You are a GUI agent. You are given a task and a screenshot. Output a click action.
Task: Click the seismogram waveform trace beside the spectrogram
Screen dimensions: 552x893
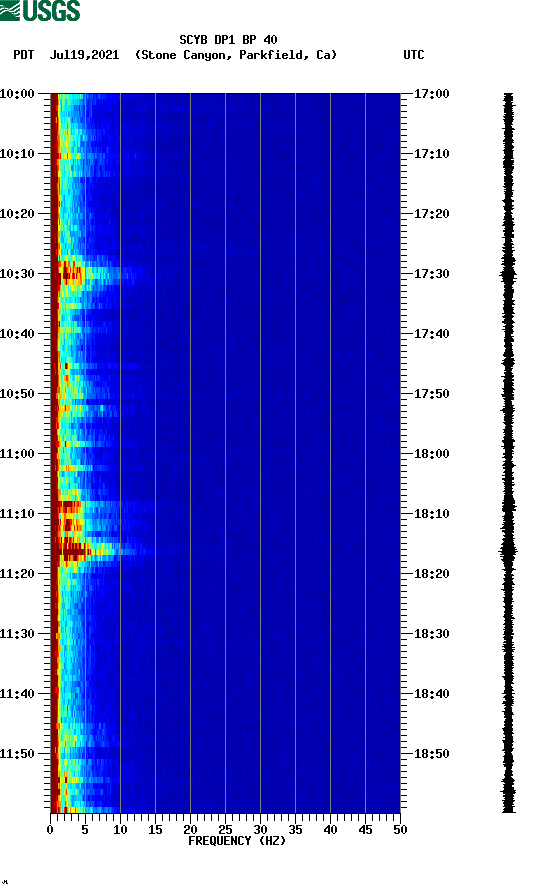tap(508, 453)
